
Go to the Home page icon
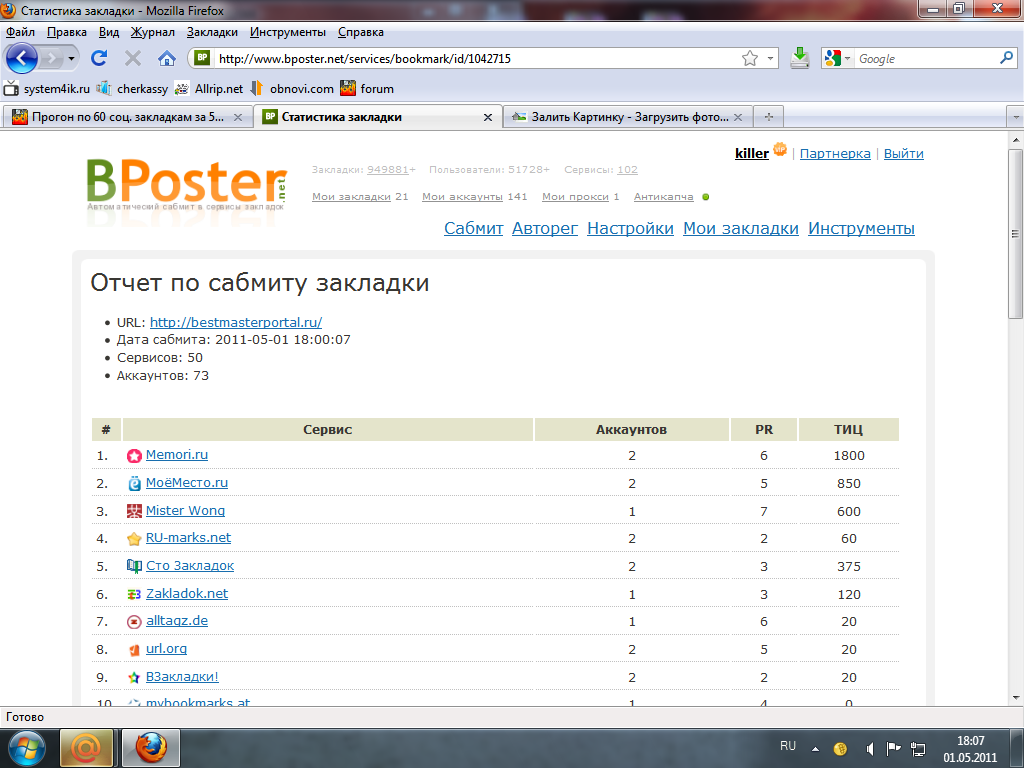pyautogui.click(x=167, y=59)
